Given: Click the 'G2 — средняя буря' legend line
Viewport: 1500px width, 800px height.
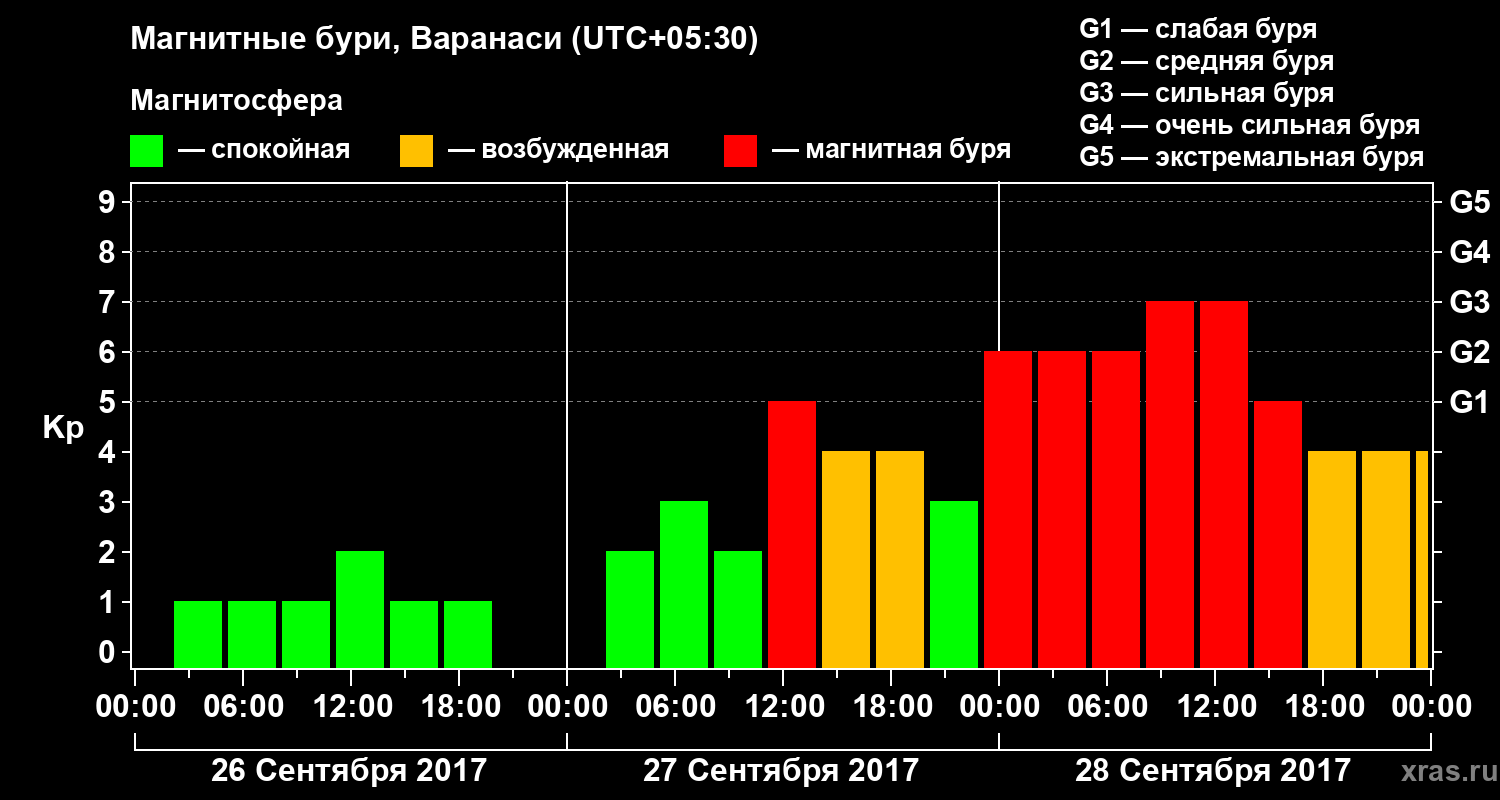Looking at the screenshot, I should click(1206, 61).
